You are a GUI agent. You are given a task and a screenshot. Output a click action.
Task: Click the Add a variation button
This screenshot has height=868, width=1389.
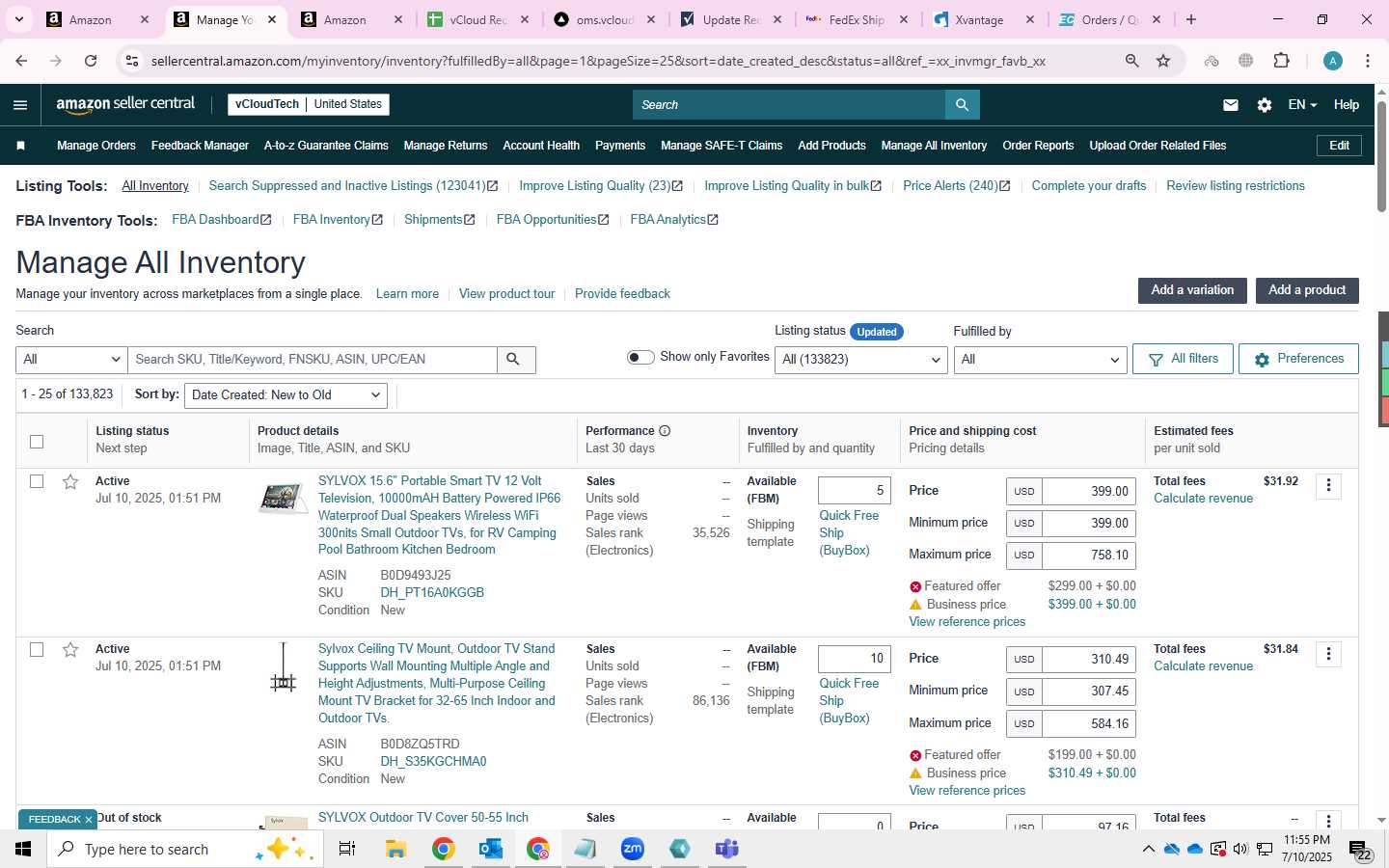pyautogui.click(x=1192, y=290)
